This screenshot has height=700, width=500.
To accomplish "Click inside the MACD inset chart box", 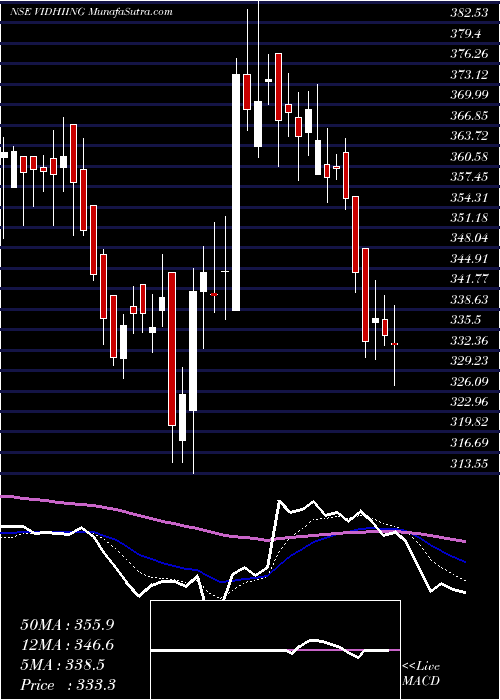I will 275,650.
